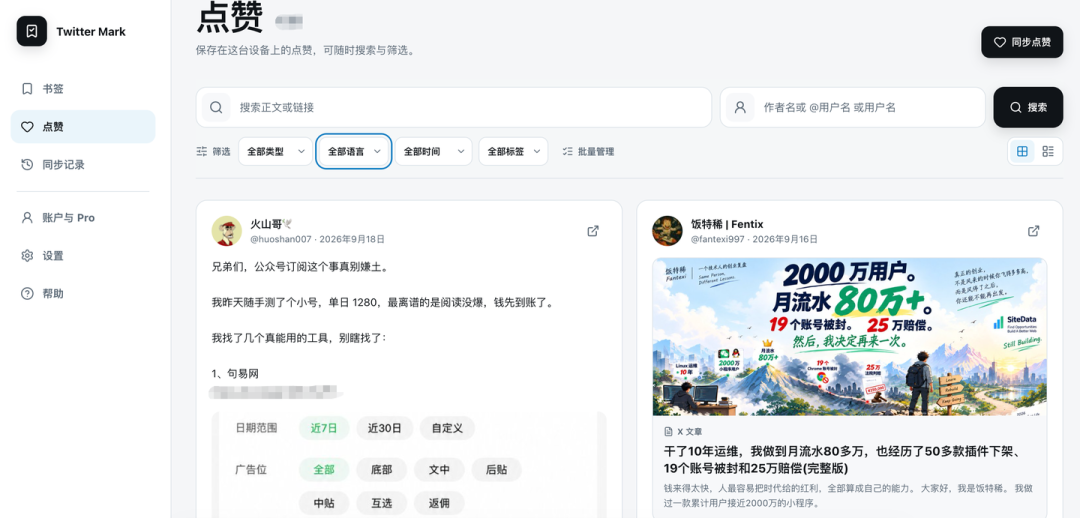The height and width of the screenshot is (518, 1080).
Task: Select 全部 ad position chip
Action: tap(324, 470)
